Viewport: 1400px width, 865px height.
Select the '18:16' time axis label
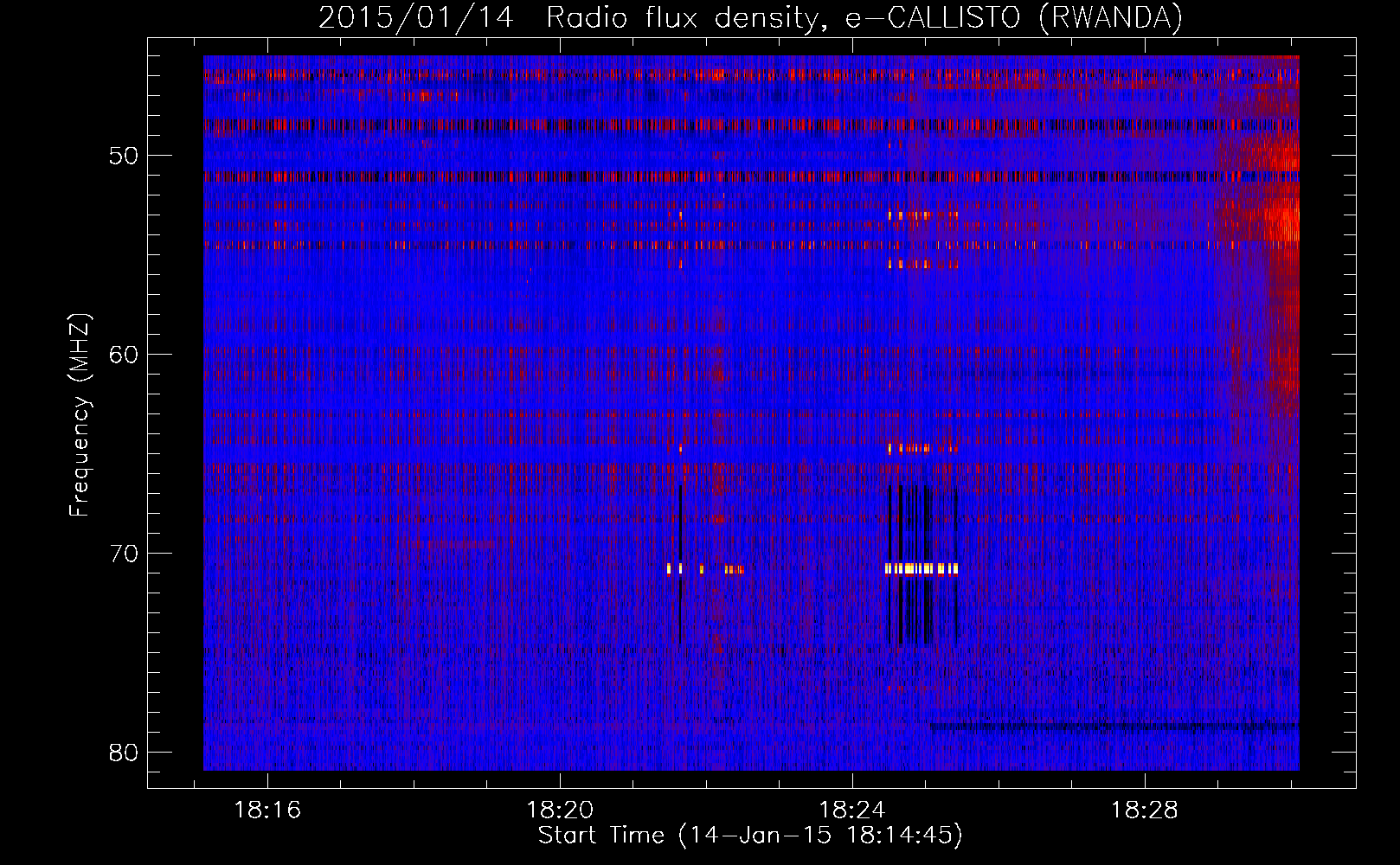tap(267, 811)
